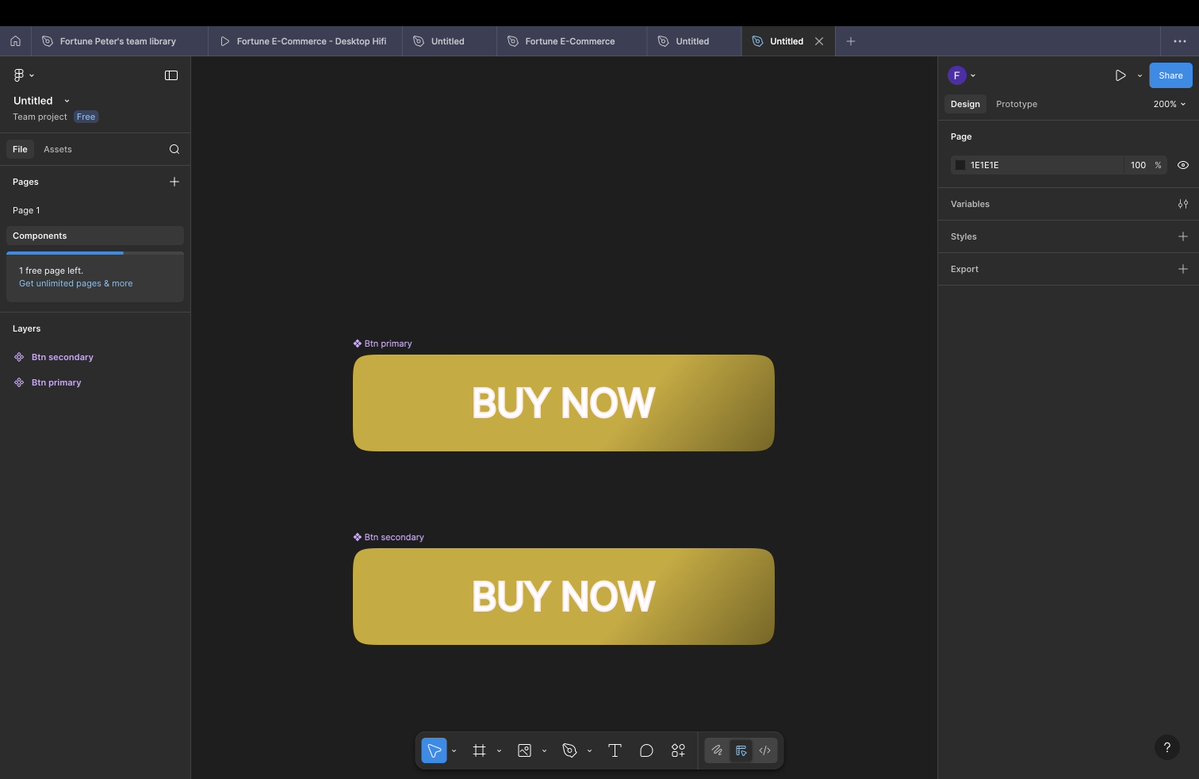Click the user avatar F

(957, 75)
